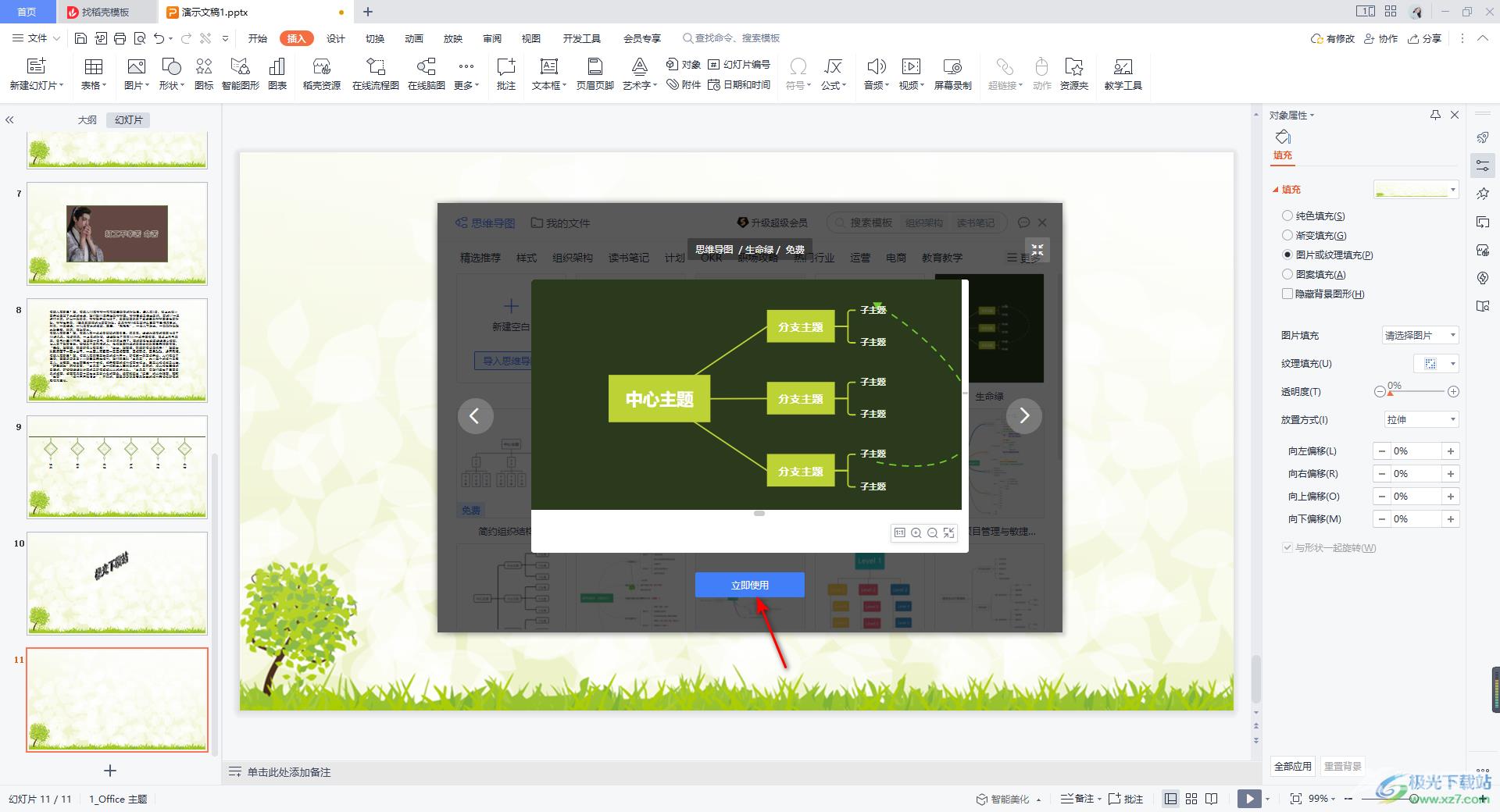Switch to slide sorter view in status bar
Image resolution: width=1500 pixels, height=812 pixels.
1191,799
